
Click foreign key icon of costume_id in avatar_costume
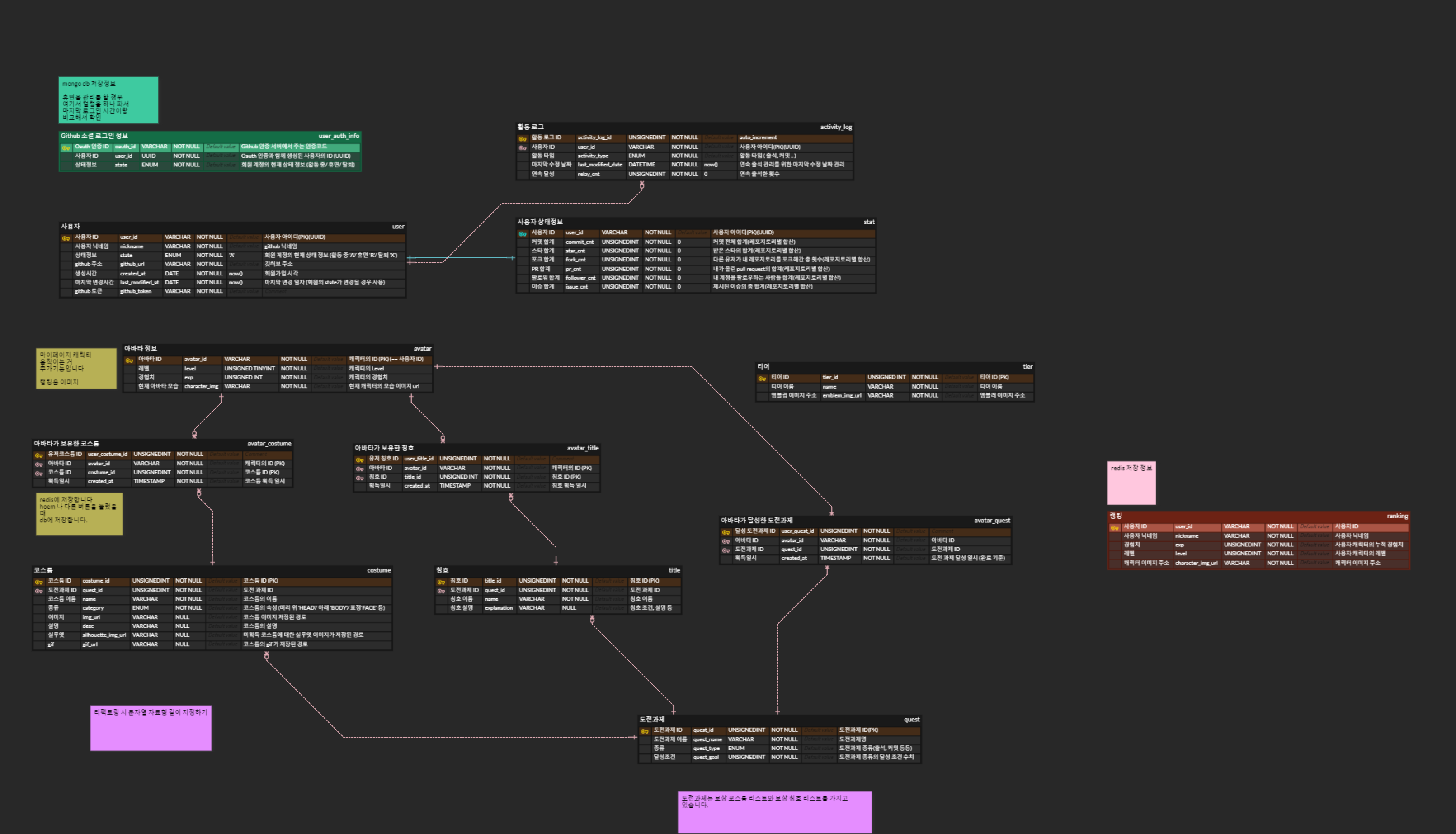39,474
